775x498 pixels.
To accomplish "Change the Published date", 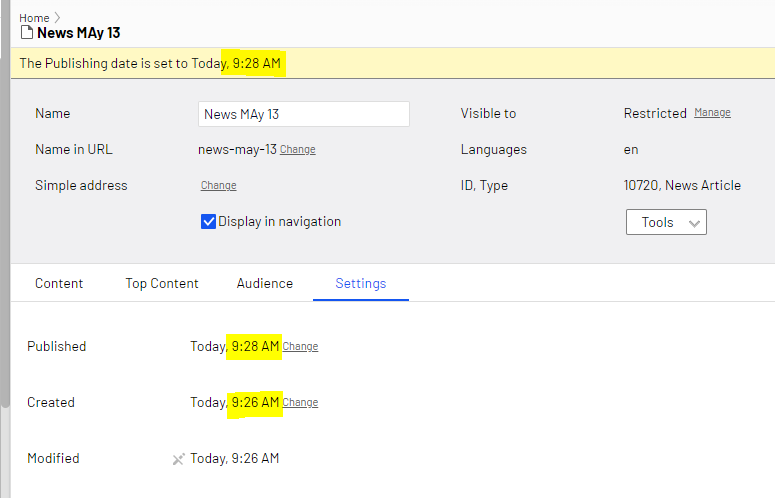I will click(x=300, y=346).
